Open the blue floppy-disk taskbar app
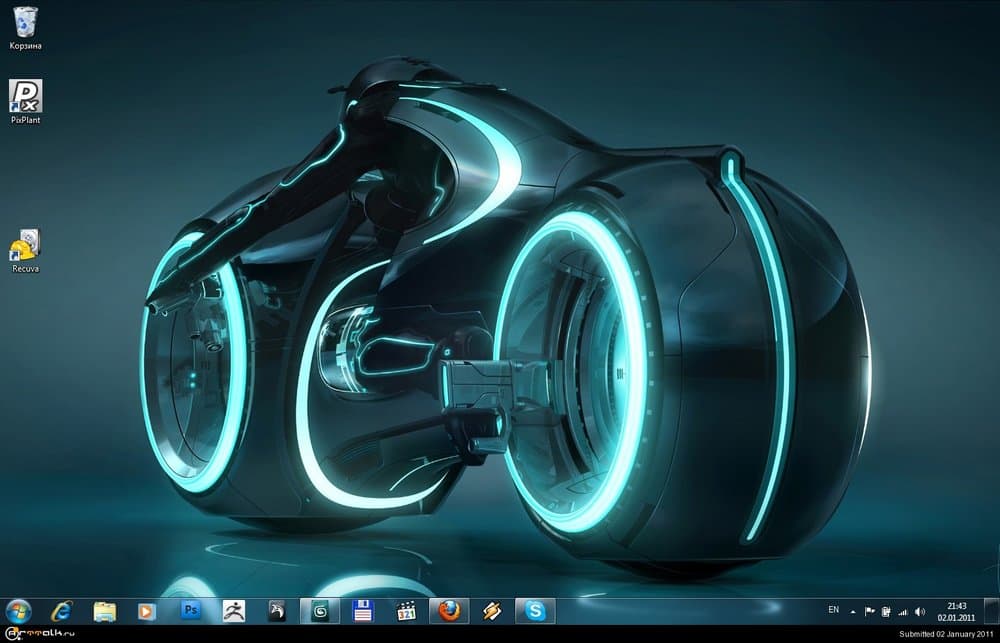 363,611
